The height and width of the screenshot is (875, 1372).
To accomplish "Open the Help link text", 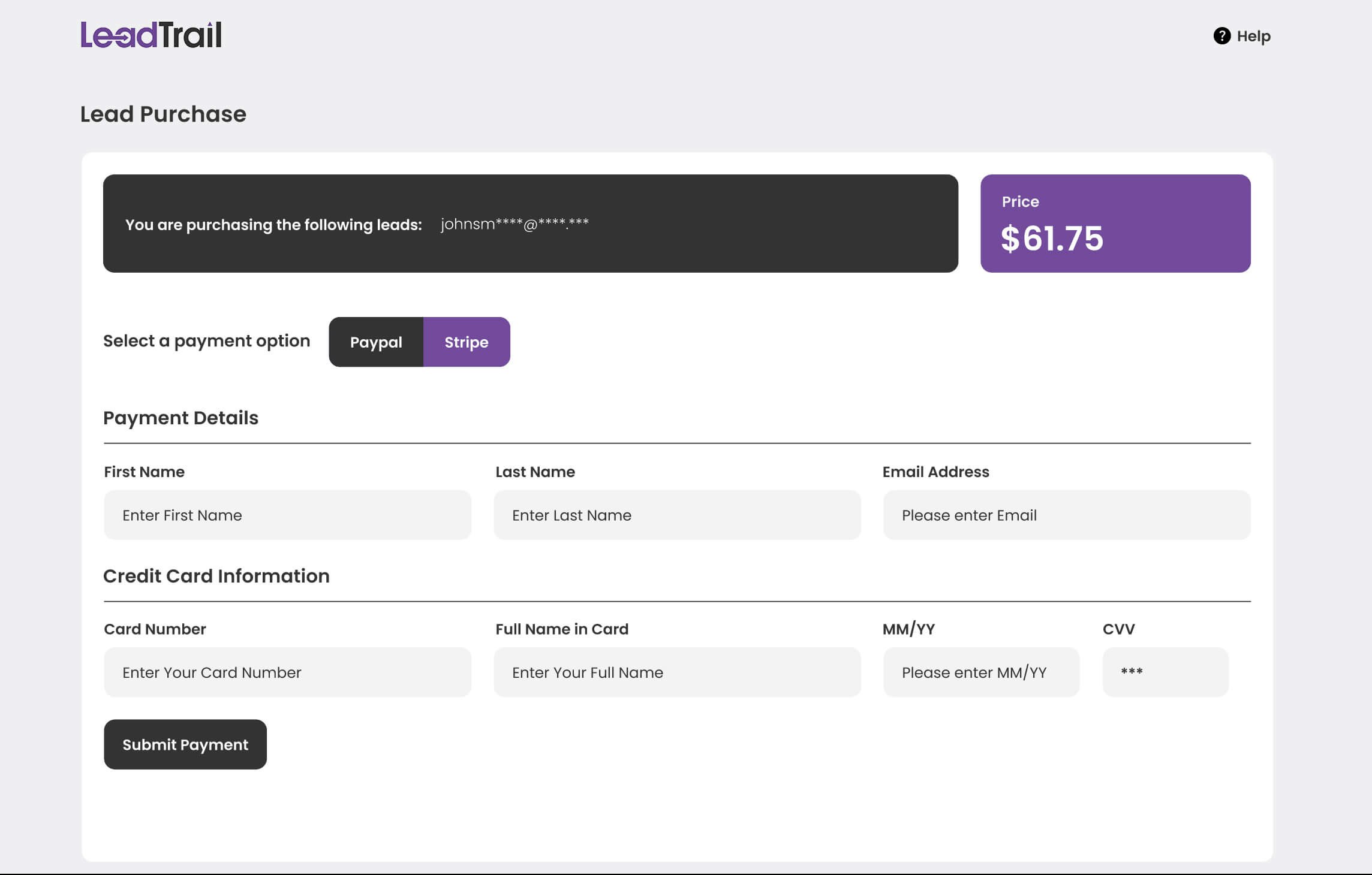I will click(1253, 36).
